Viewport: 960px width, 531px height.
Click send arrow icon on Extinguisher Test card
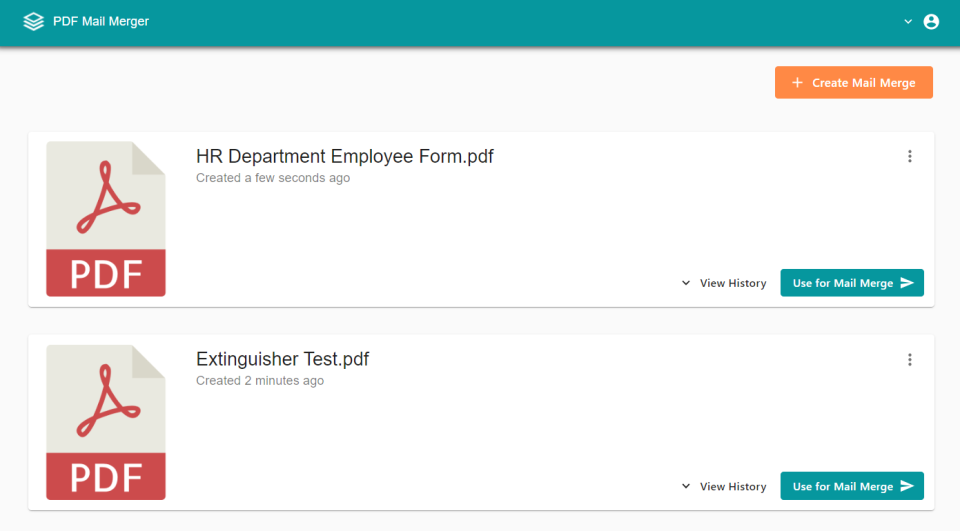tap(907, 487)
